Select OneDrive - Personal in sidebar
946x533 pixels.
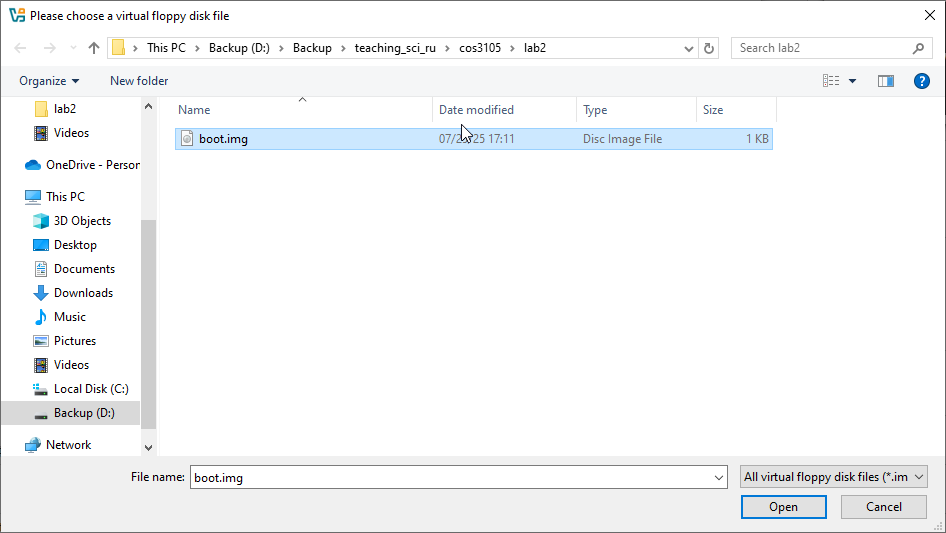(92, 165)
